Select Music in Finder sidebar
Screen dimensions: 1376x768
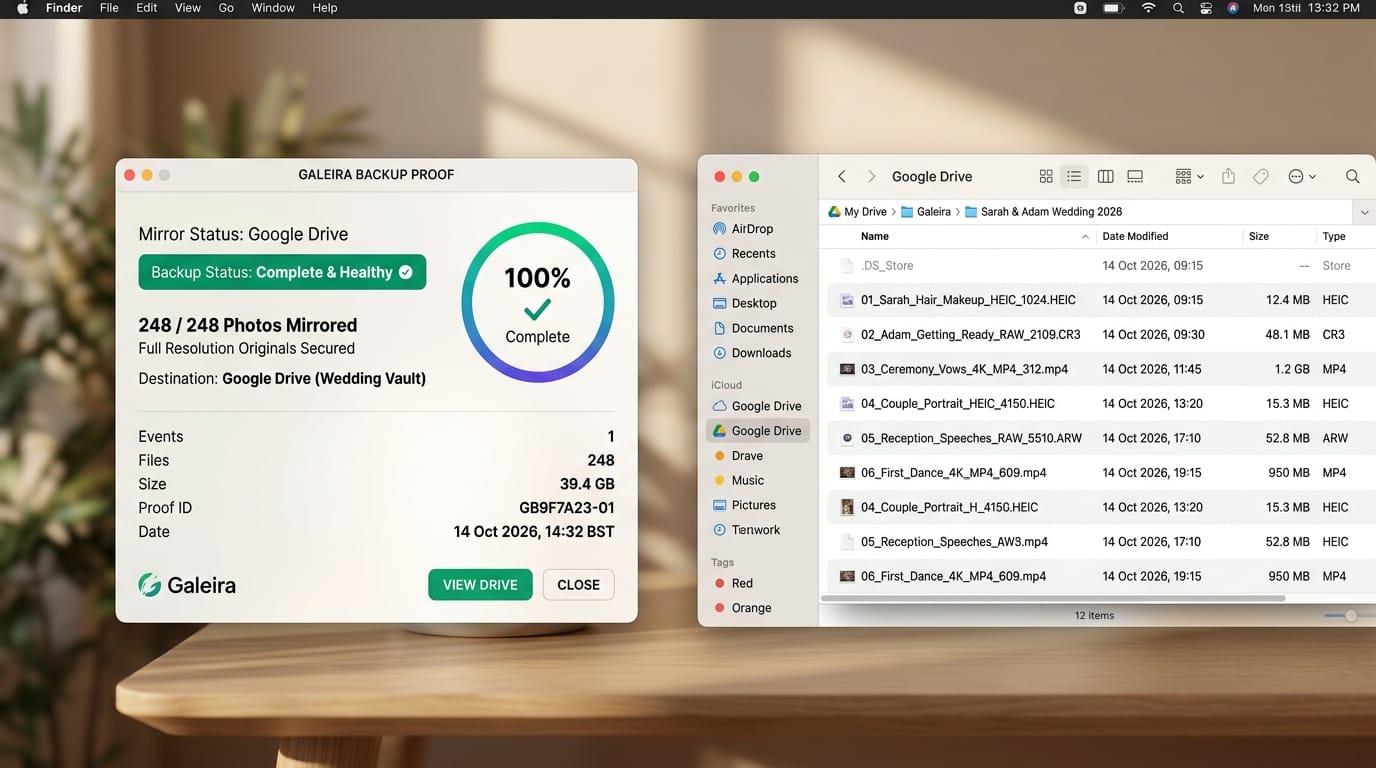738,481
